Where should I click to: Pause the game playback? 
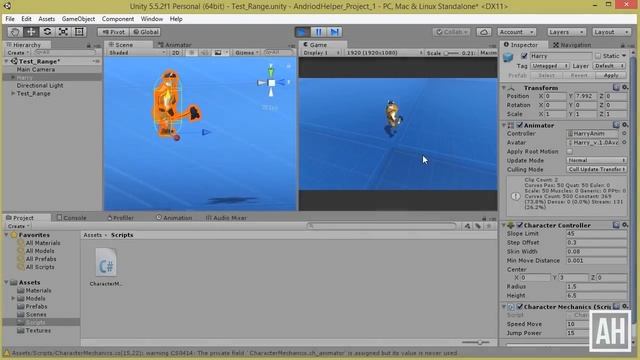coord(318,32)
